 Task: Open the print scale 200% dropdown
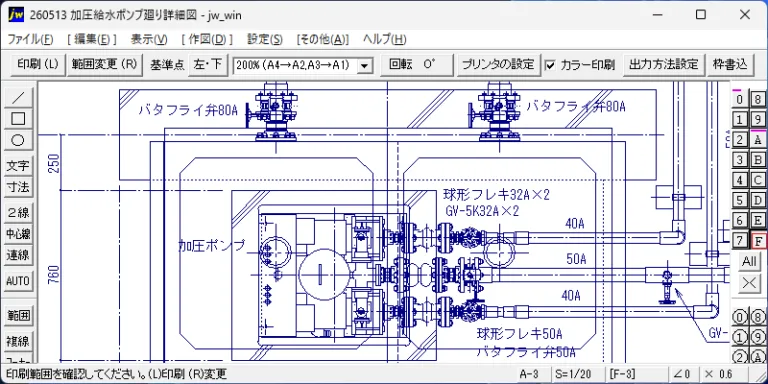pos(364,65)
